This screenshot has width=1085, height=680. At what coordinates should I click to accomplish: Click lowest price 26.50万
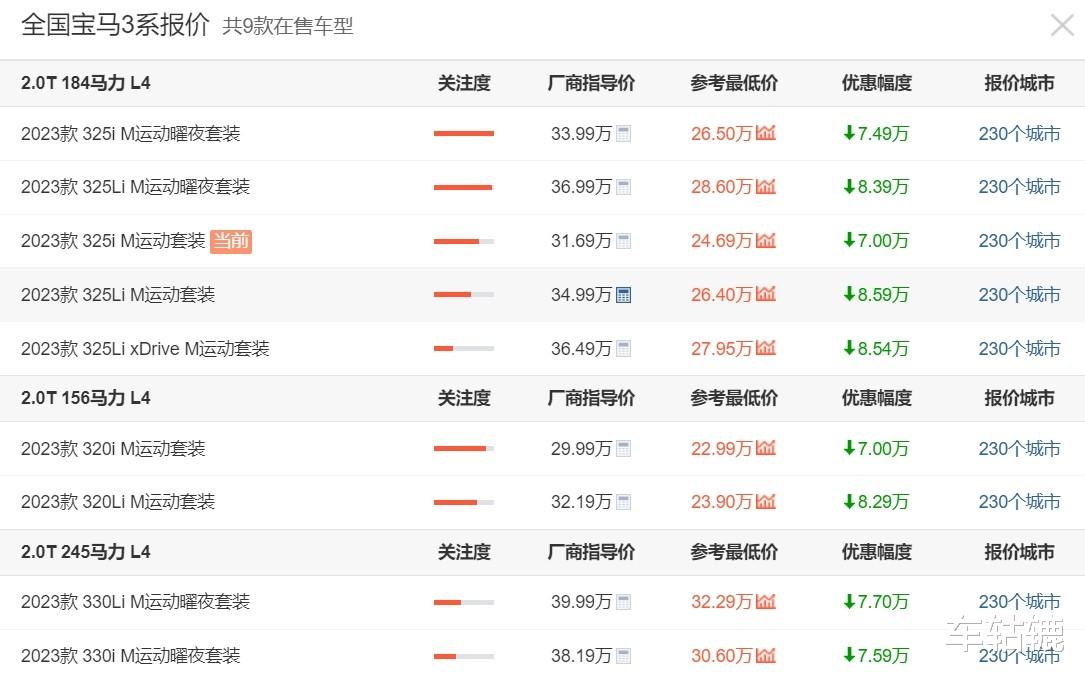pyautogui.click(x=721, y=134)
